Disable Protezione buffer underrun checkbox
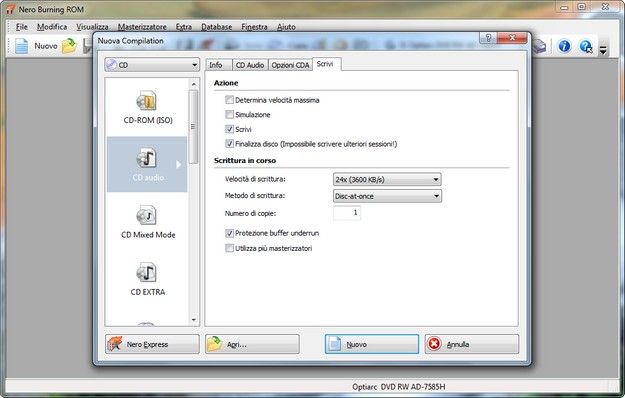This screenshot has height=398, width=625. click(x=229, y=233)
